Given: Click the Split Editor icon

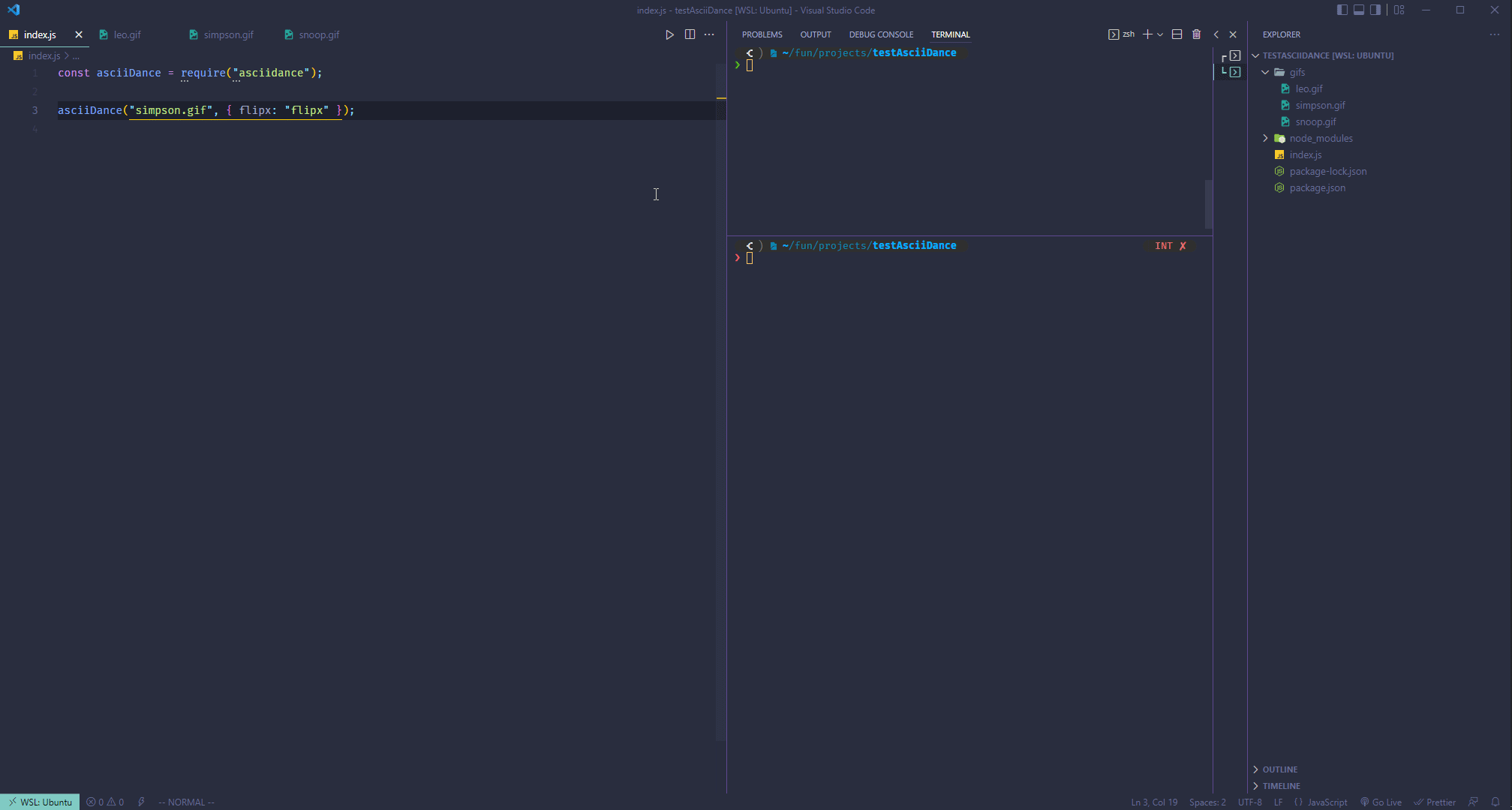Looking at the screenshot, I should pyautogui.click(x=689, y=34).
